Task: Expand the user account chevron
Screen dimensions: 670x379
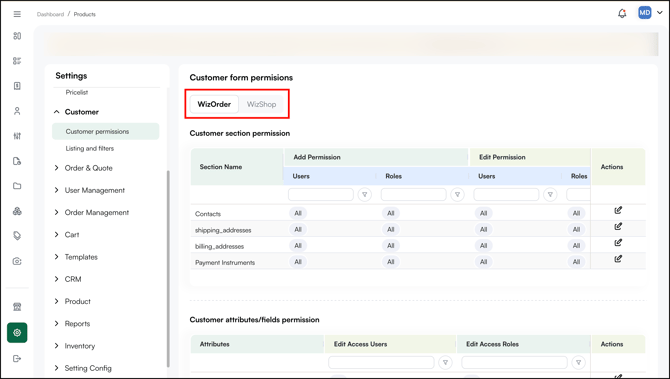Action: click(660, 13)
